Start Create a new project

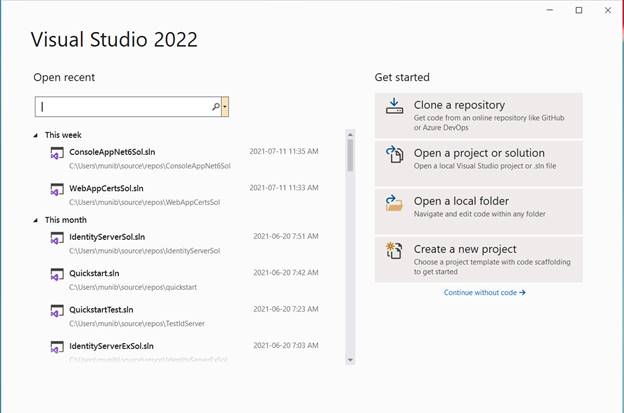click(x=478, y=259)
